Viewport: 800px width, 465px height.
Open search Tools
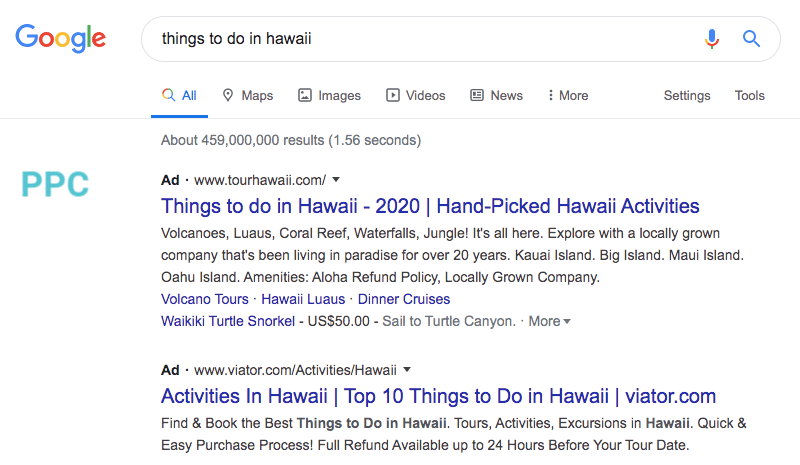[749, 95]
